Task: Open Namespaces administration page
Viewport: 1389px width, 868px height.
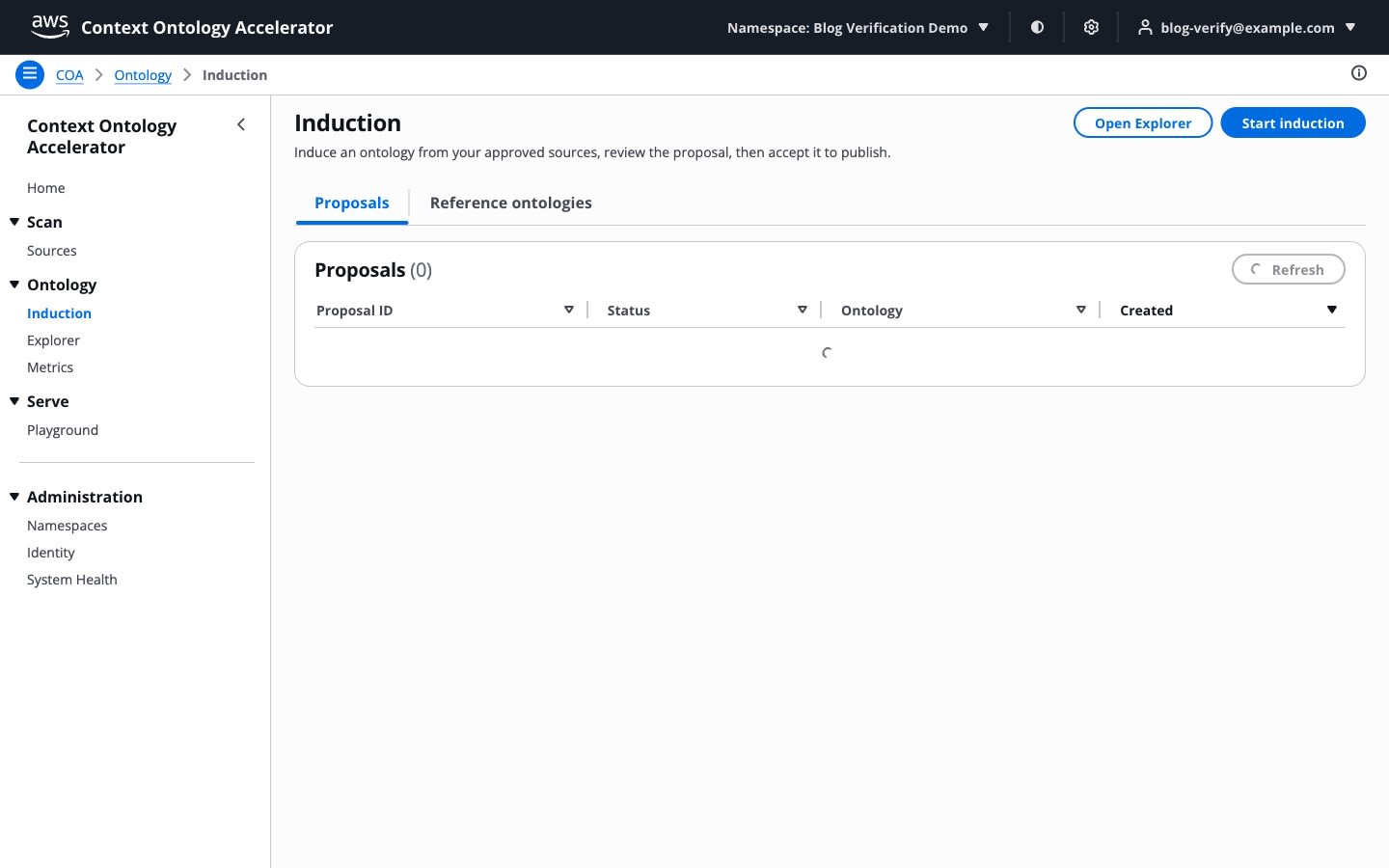Action: click(x=68, y=526)
